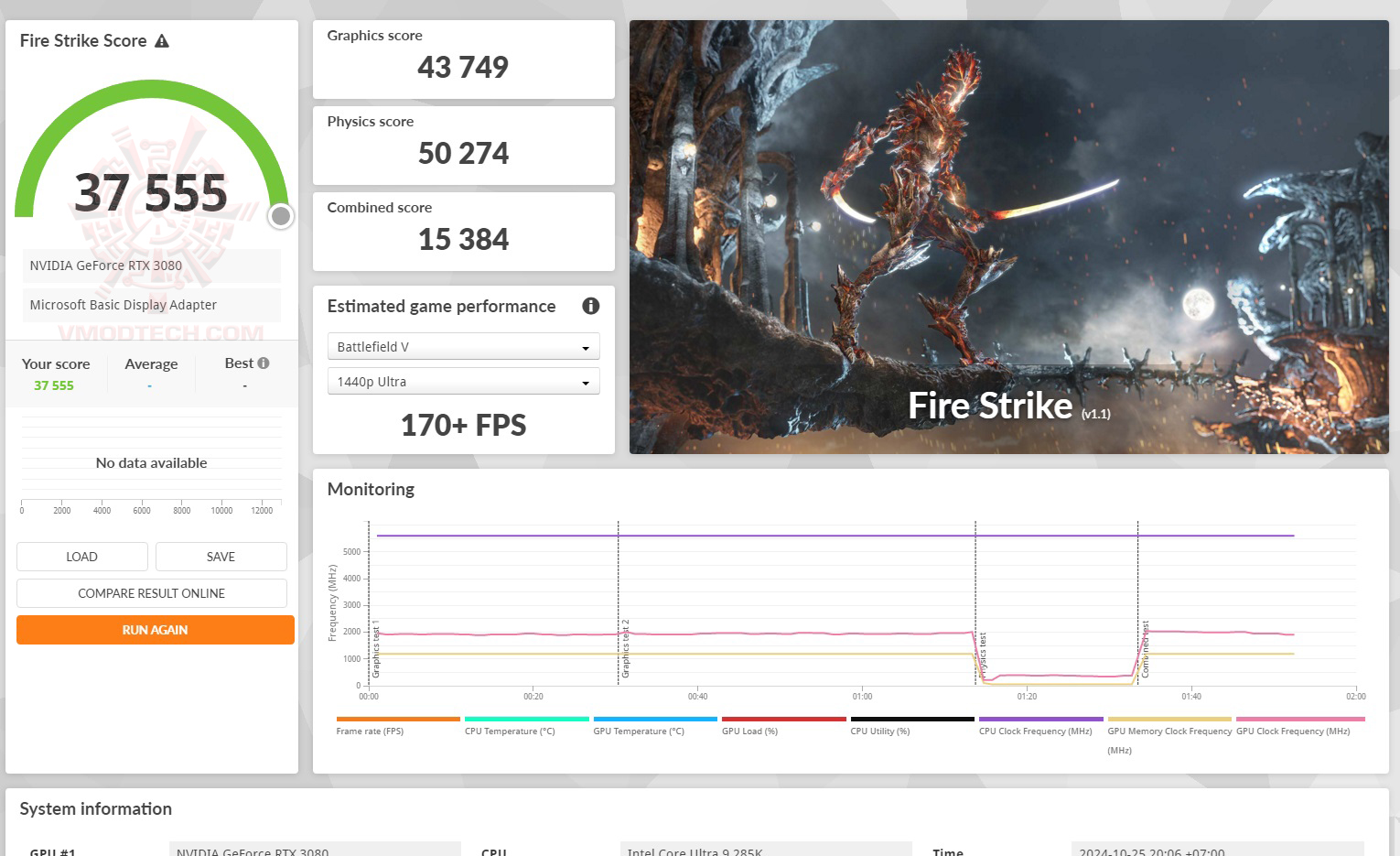Click the RUN AGAIN button

(155, 630)
